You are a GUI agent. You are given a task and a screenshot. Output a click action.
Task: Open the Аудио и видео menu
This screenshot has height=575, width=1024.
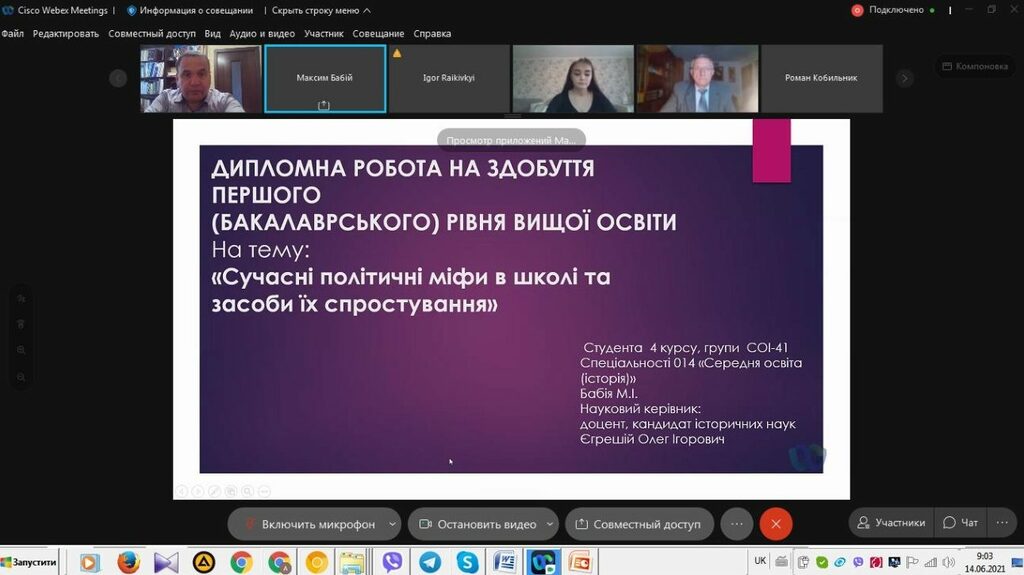[262, 33]
